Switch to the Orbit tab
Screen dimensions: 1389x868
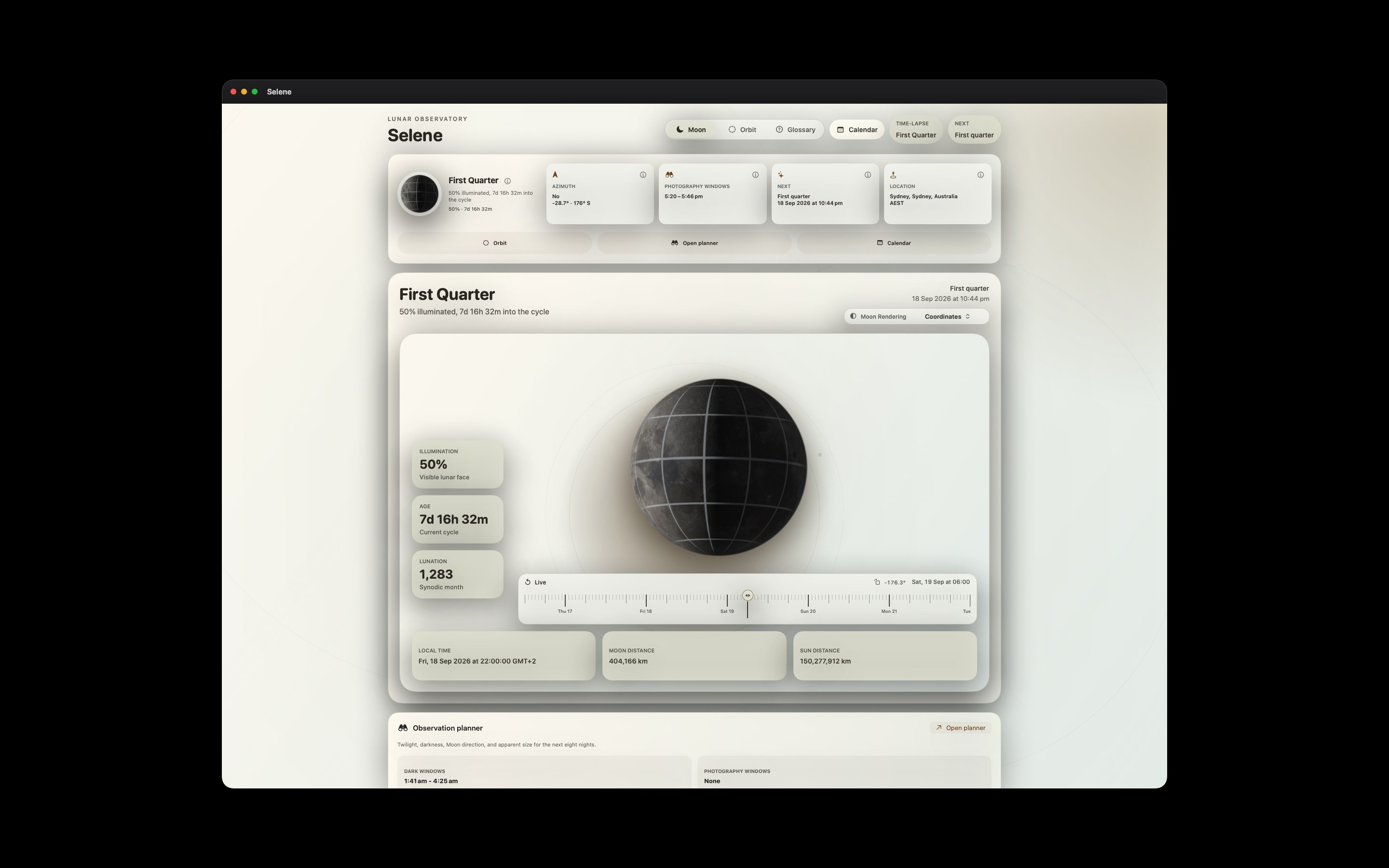742,130
